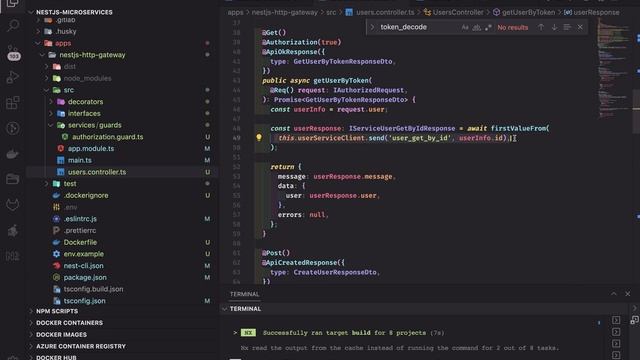This screenshot has width=640, height=360.
Task: Open the Search view in activity bar
Action: (x=13, y=26)
